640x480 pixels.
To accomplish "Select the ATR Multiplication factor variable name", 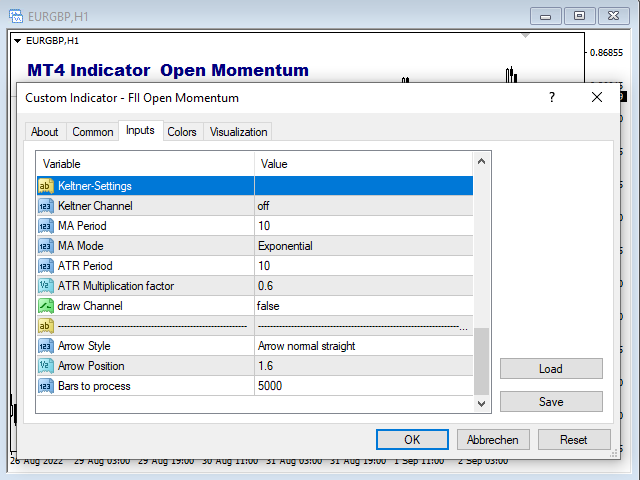I will click(116, 286).
